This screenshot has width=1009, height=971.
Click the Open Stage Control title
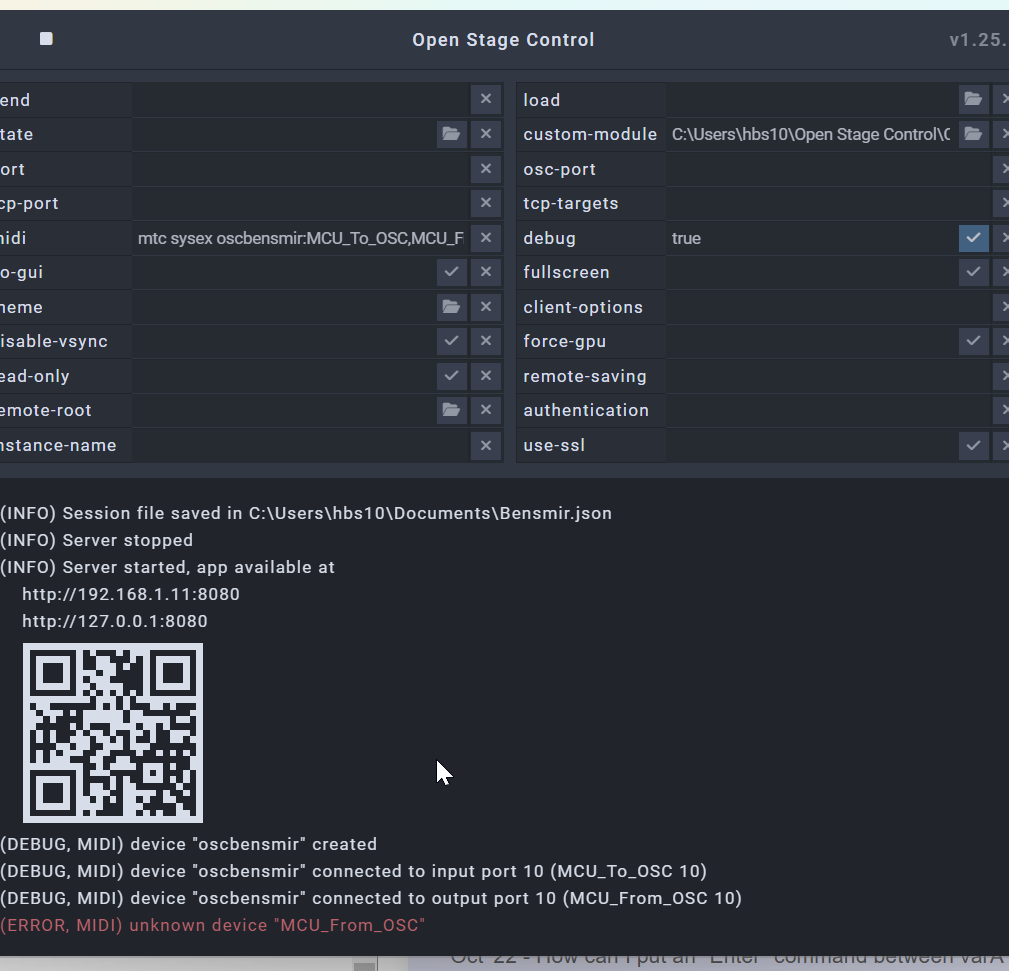[503, 40]
